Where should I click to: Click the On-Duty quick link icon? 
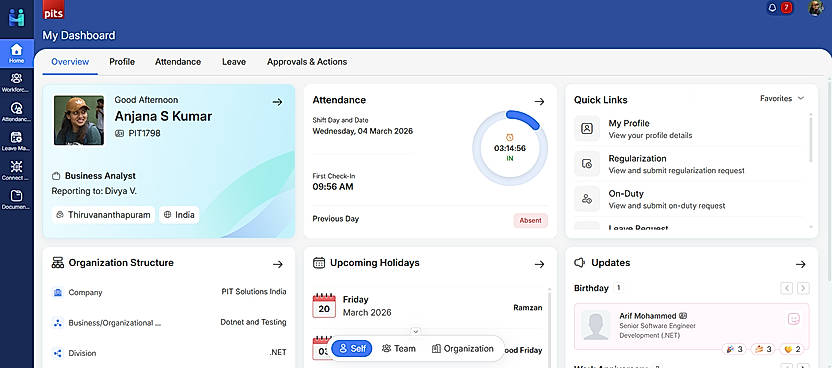[587, 199]
